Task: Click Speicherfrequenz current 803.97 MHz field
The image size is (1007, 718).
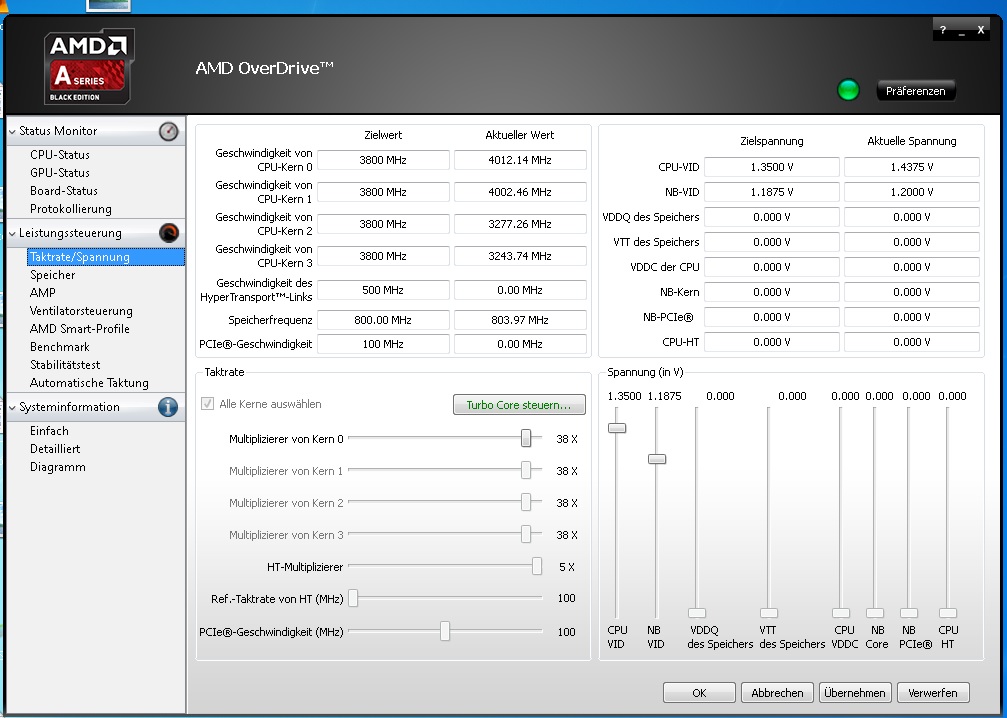Action: pyautogui.click(x=520, y=320)
